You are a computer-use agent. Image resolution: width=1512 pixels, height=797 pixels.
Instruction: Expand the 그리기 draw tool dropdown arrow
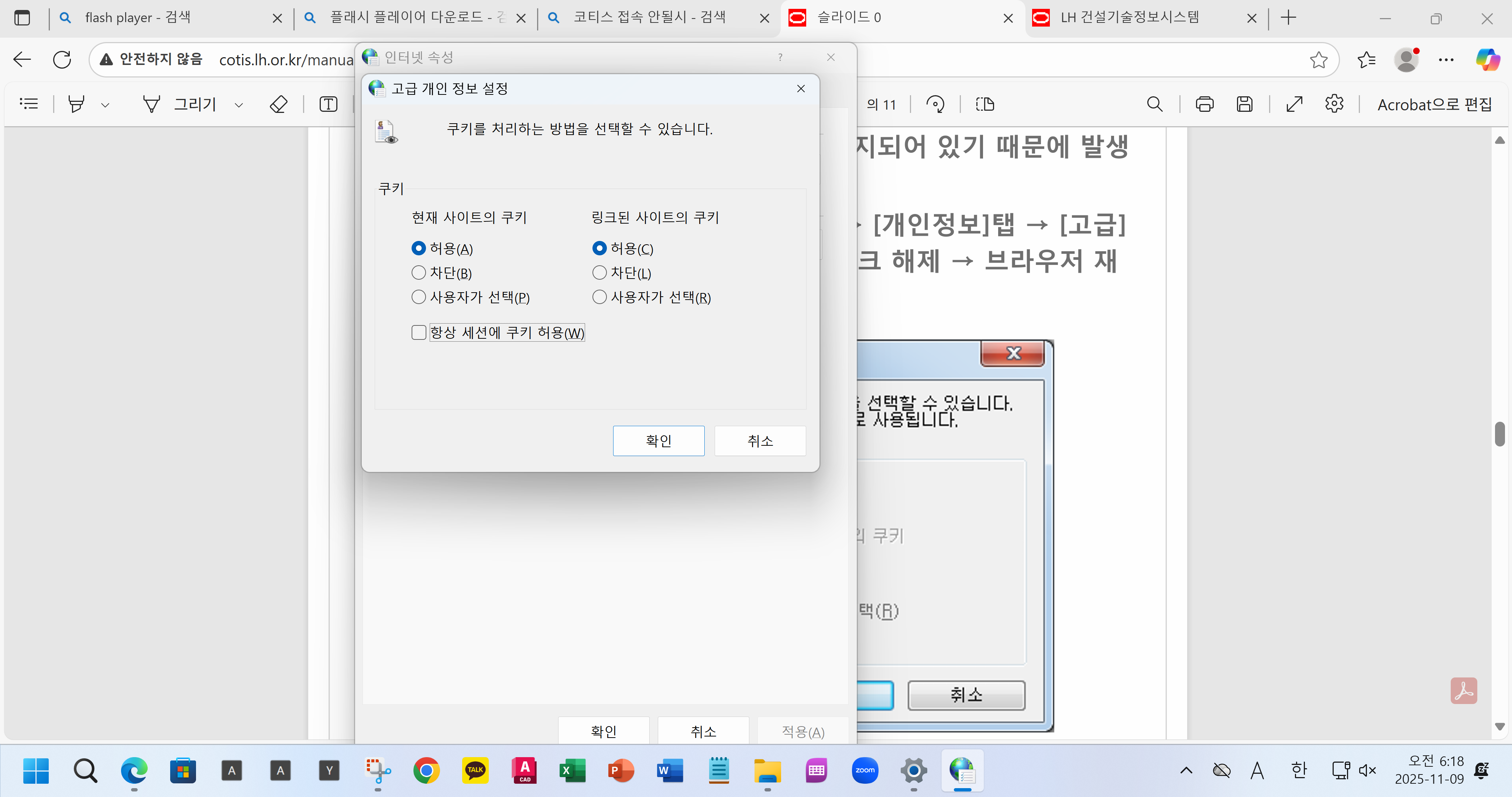239,105
